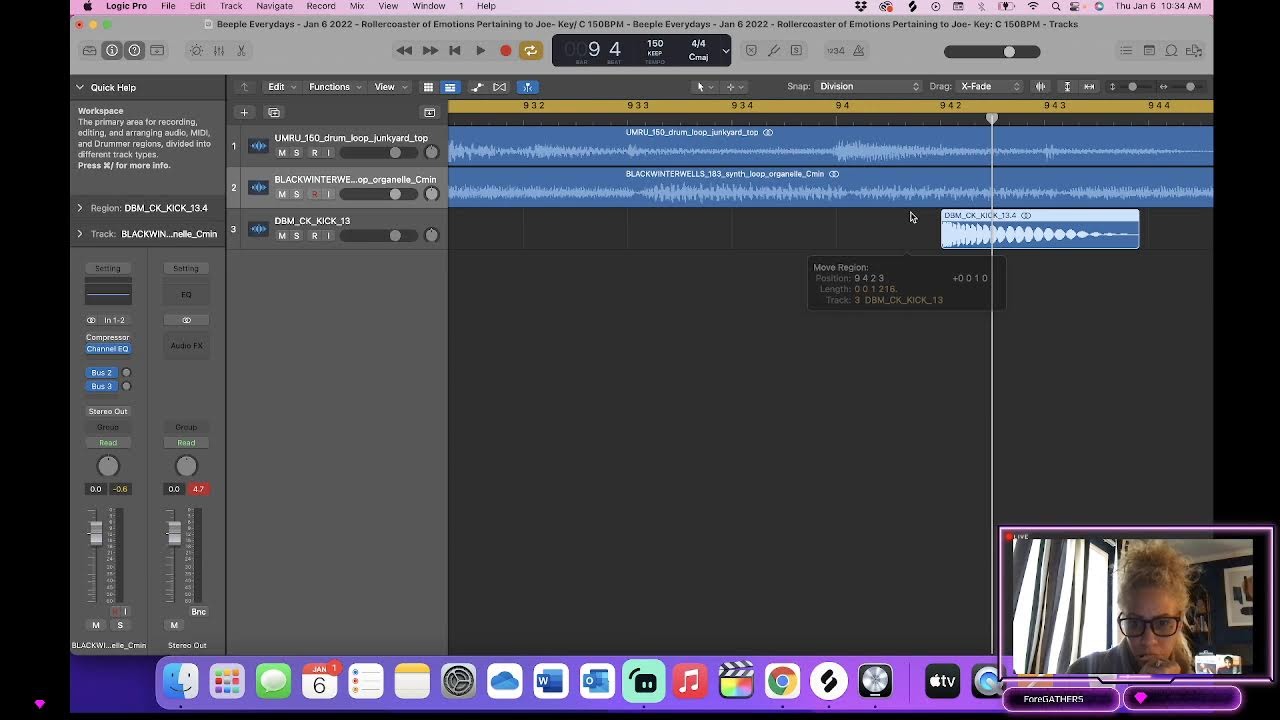Open the Note Pads icon

[1149, 50]
